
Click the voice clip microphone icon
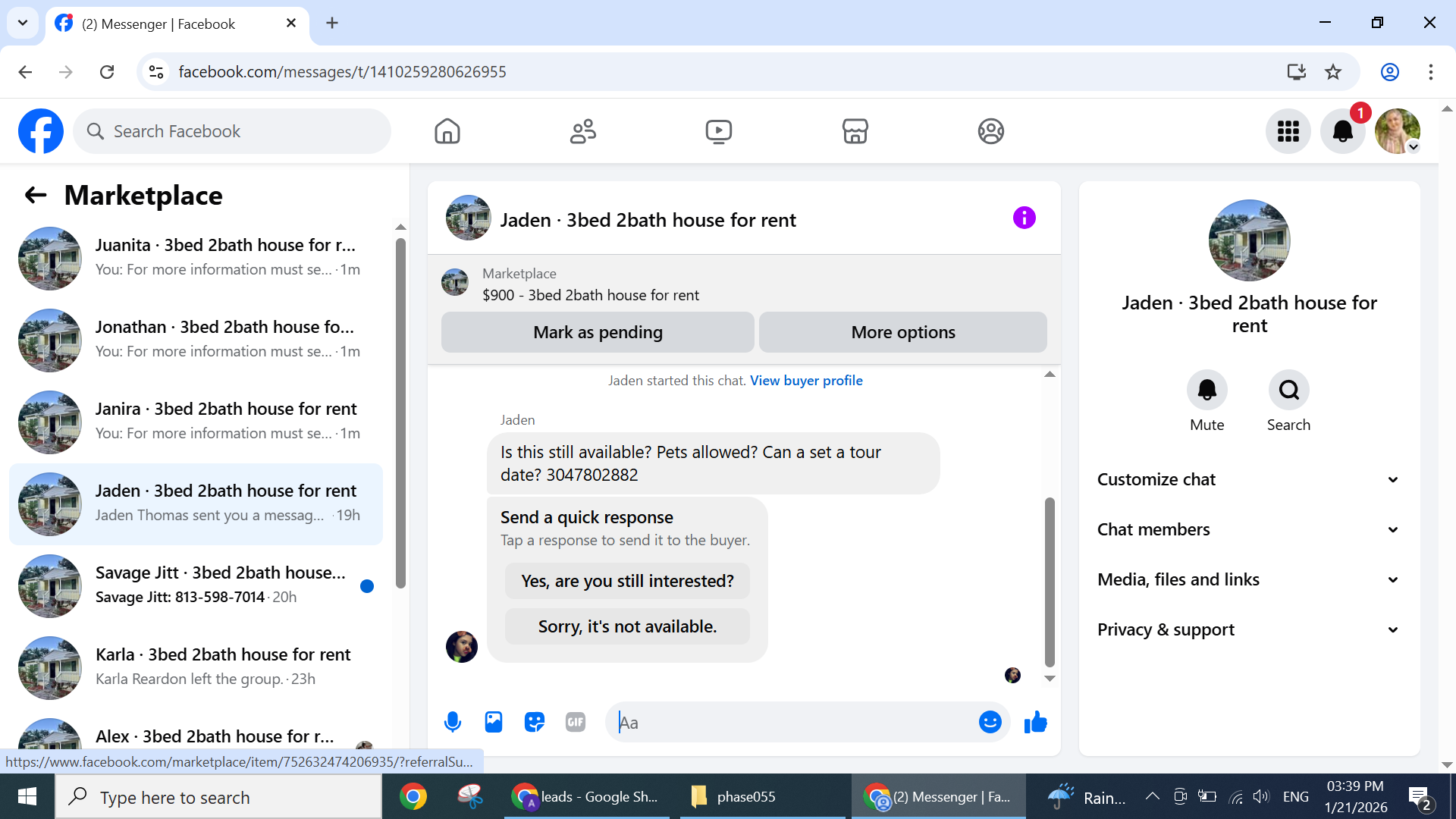(453, 722)
